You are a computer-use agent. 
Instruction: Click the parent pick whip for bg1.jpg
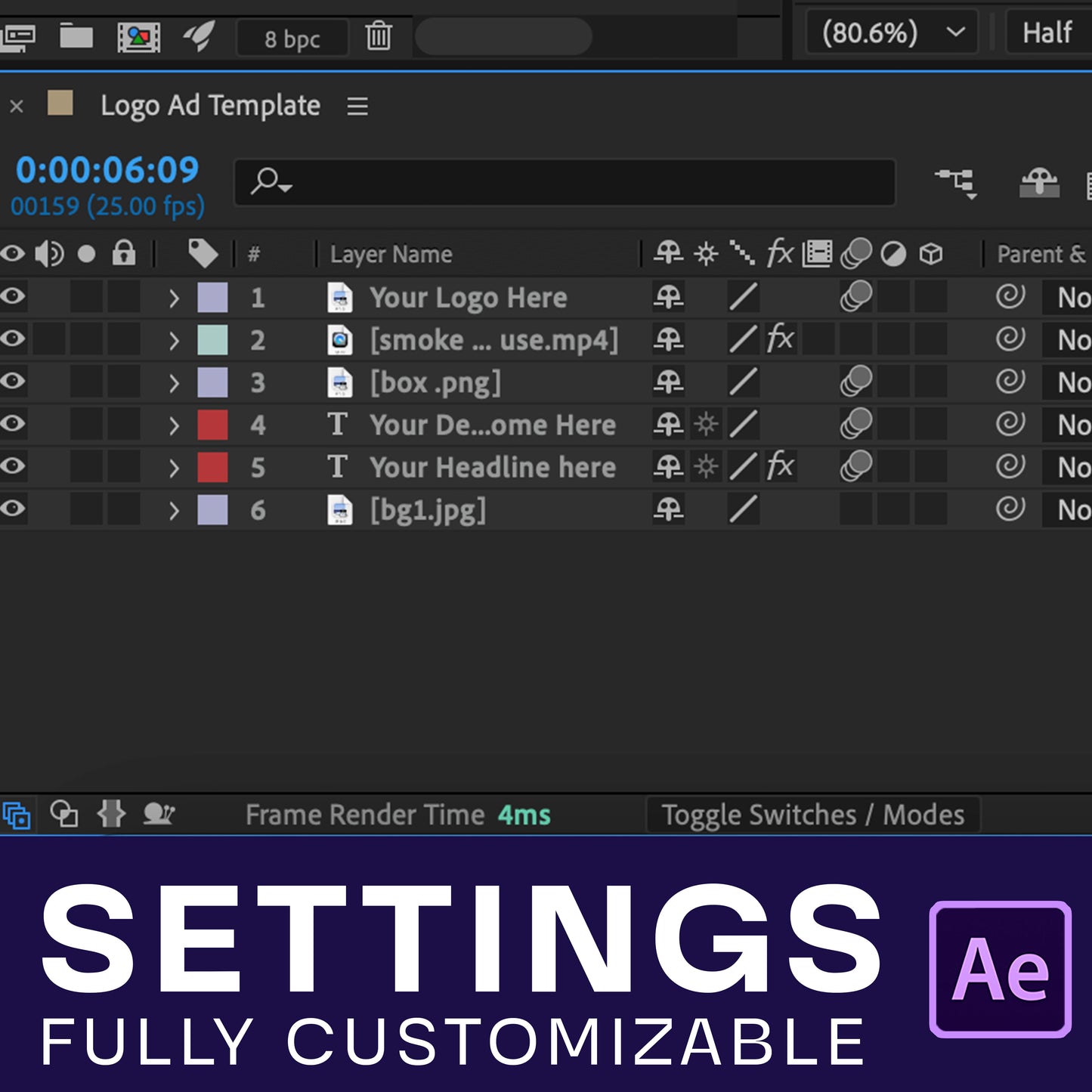click(x=1010, y=509)
